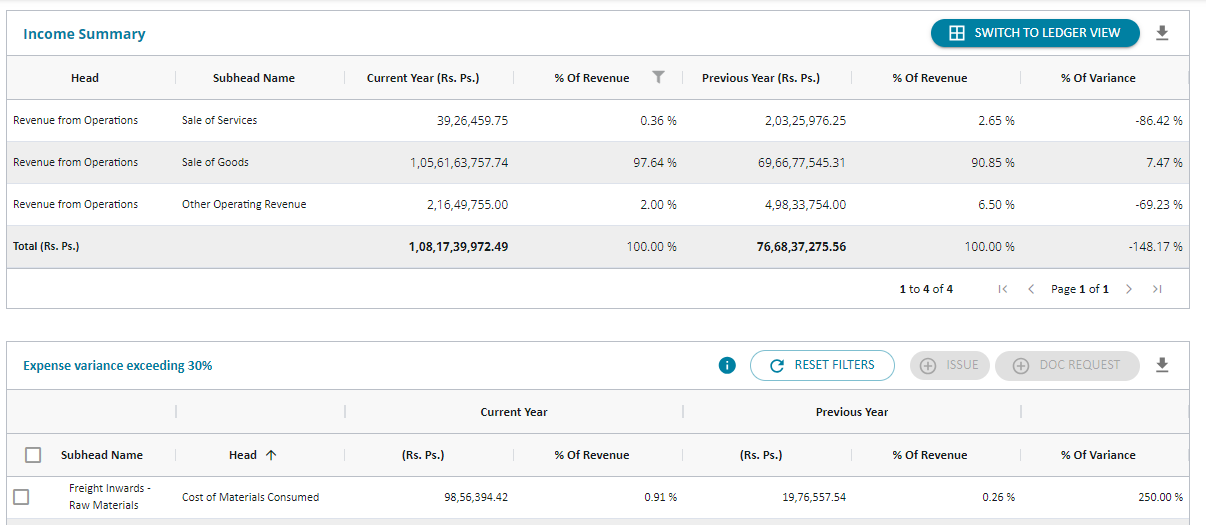Sort Income Summary by % Of Variance

point(1098,78)
